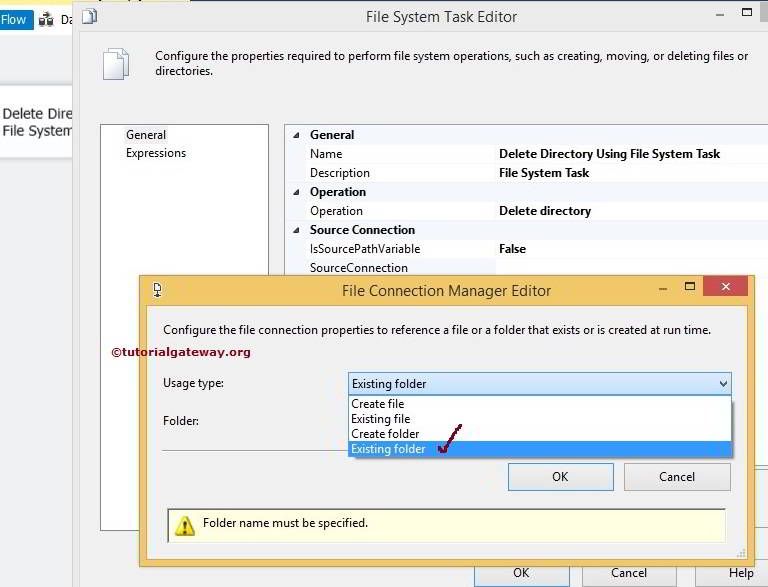Select Existing file from usage list
The image size is (768, 587).
tap(540, 419)
